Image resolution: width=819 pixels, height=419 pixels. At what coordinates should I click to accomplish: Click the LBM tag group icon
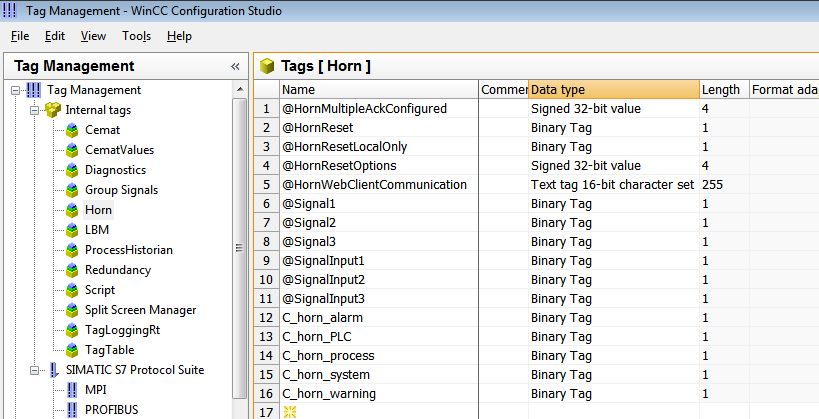click(72, 230)
